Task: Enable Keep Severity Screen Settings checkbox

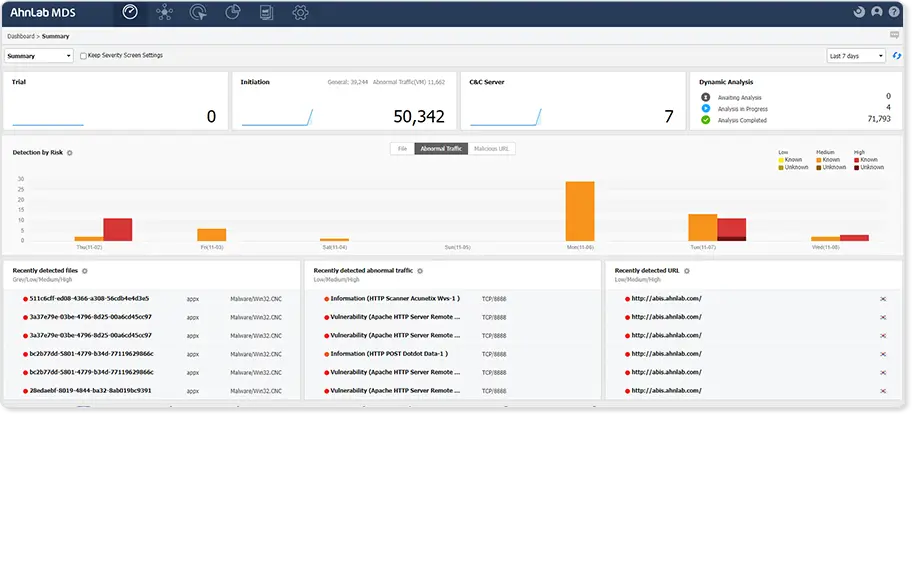Action: (x=83, y=56)
